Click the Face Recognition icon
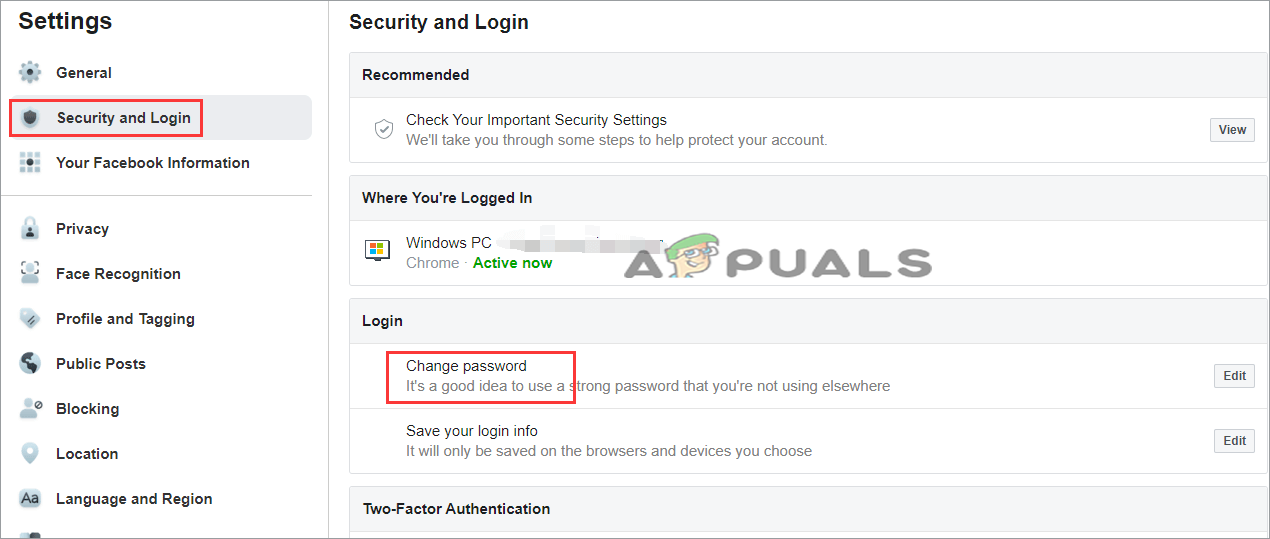1270x539 pixels. tap(30, 274)
